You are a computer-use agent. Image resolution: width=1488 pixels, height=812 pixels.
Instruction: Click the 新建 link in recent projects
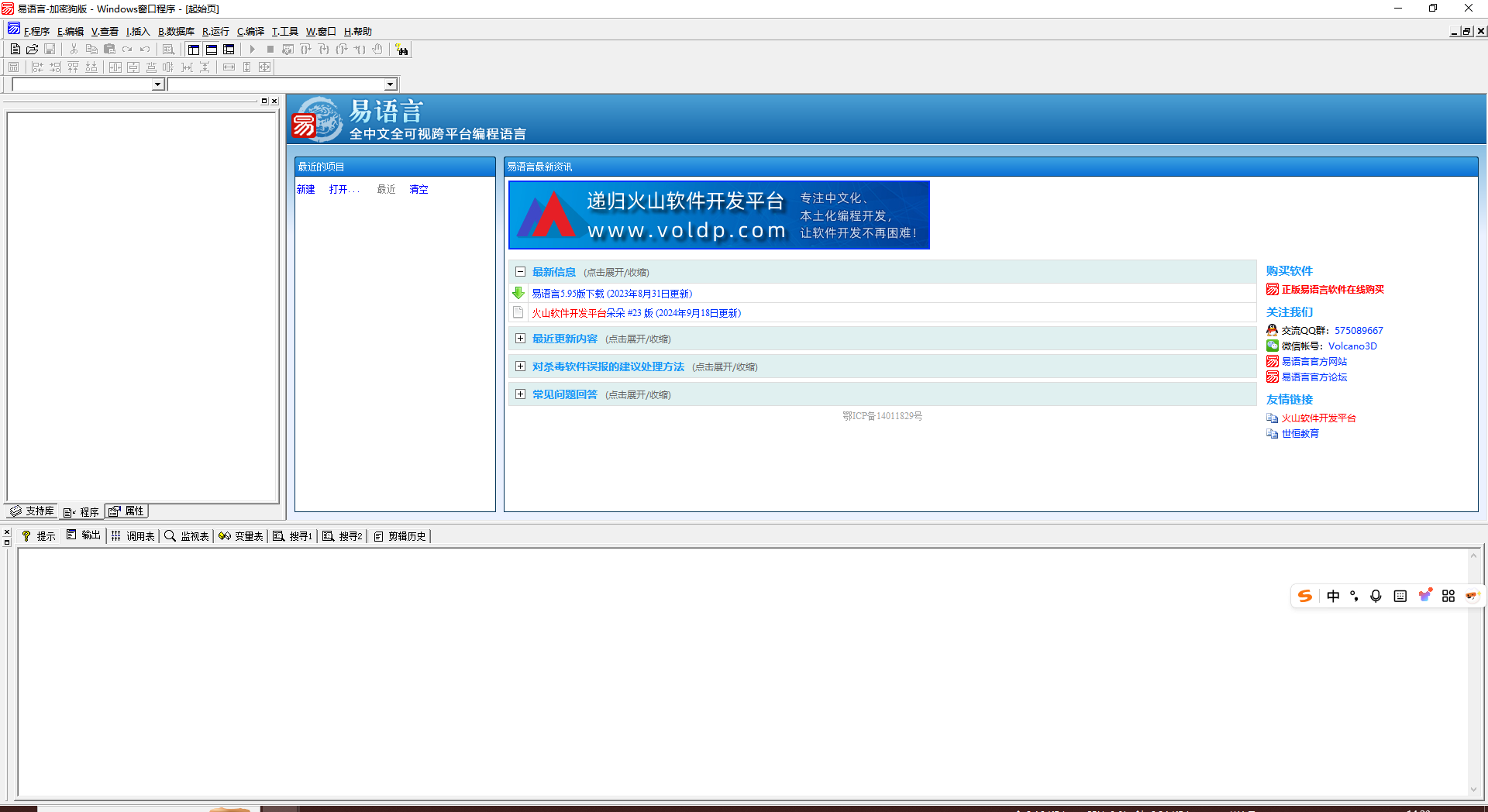(306, 189)
